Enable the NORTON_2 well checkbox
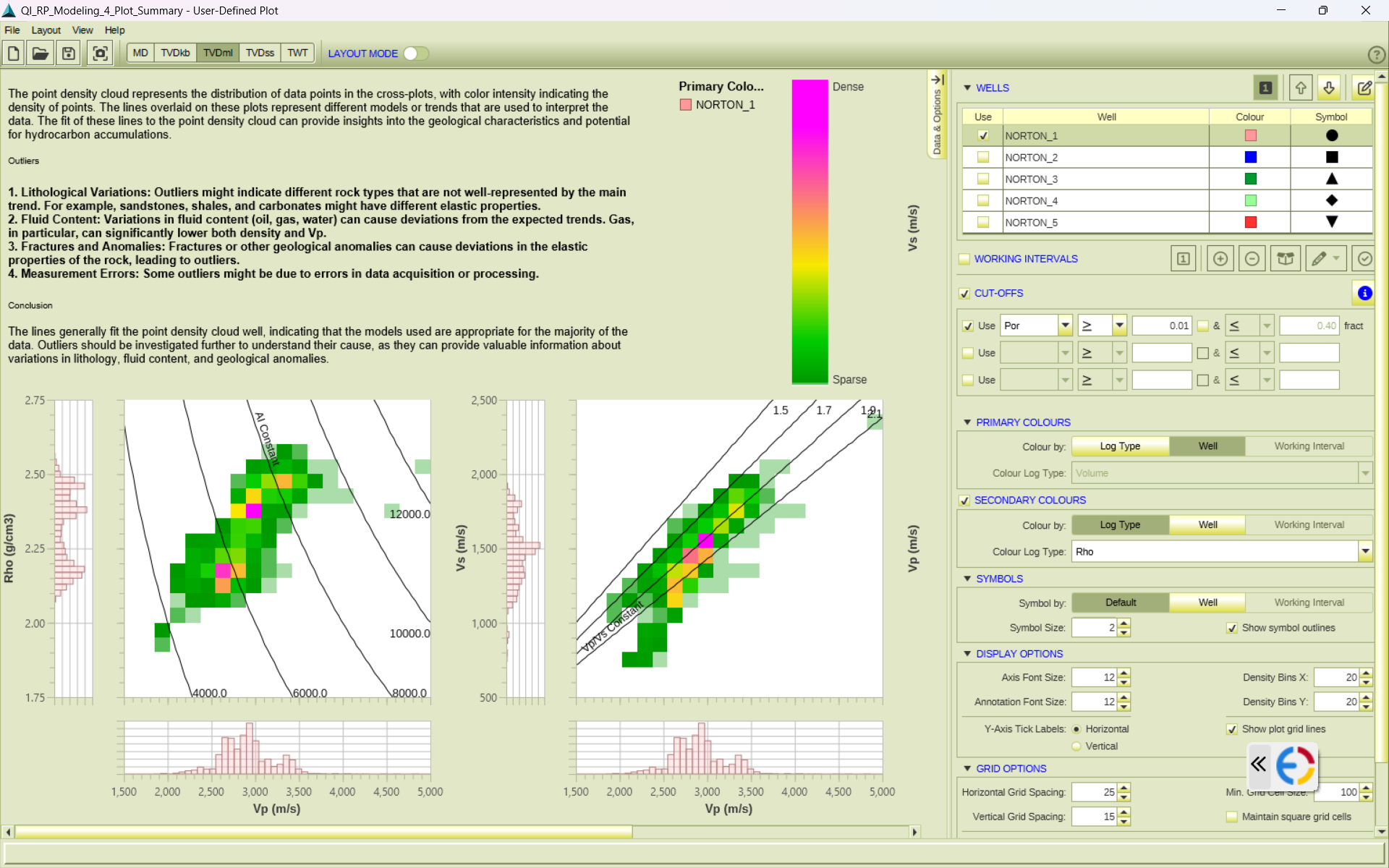Viewport: 1389px width, 868px height. tap(982, 157)
